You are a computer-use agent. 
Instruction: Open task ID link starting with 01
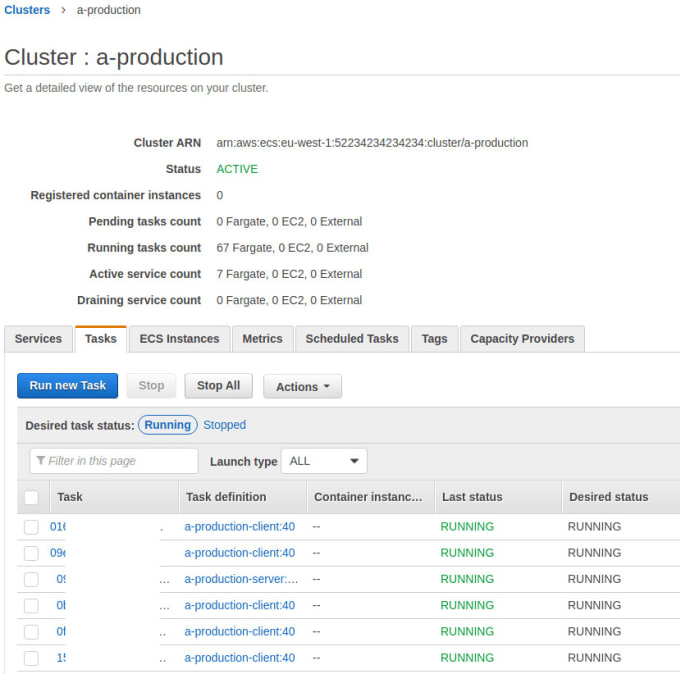[x=58, y=527]
